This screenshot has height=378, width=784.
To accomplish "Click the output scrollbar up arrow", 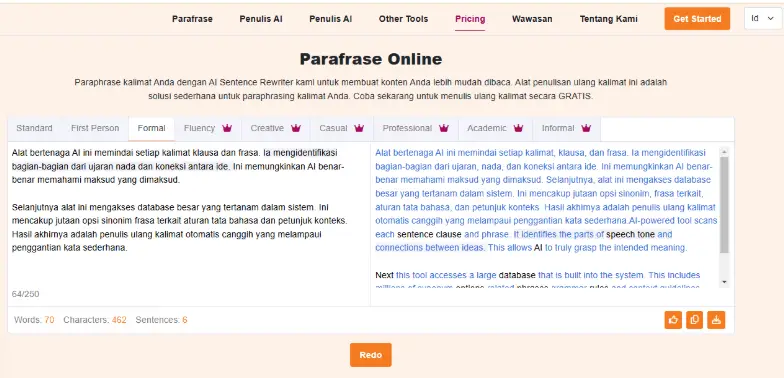I will (x=724, y=152).
